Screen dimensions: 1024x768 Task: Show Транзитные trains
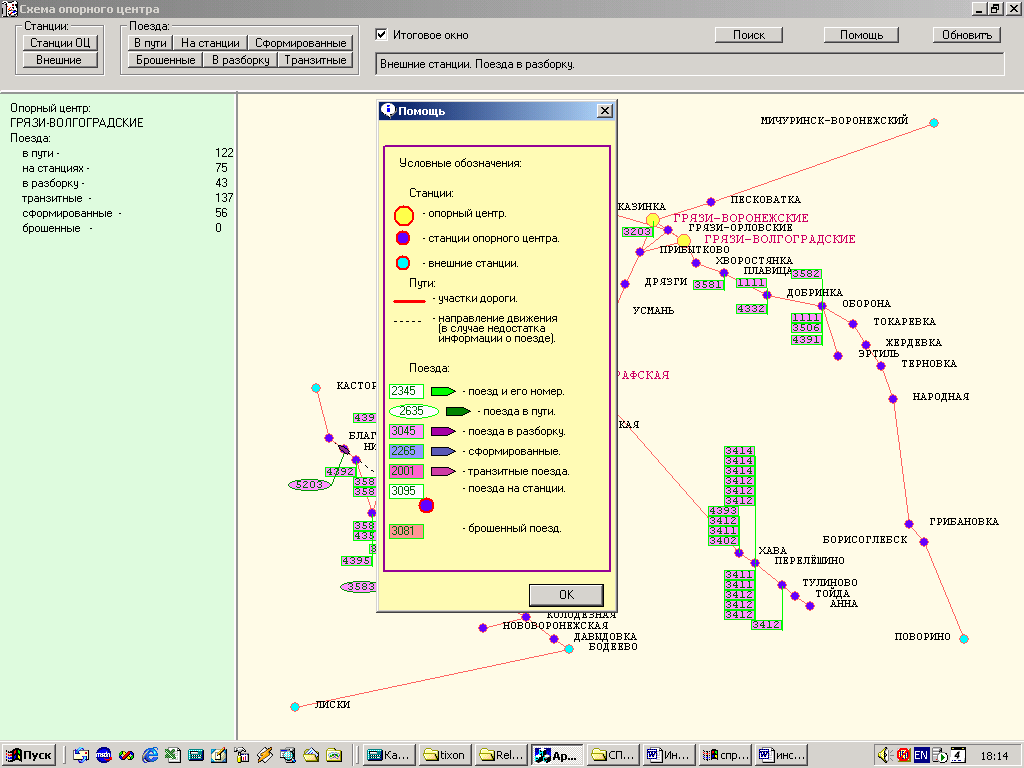click(315, 60)
